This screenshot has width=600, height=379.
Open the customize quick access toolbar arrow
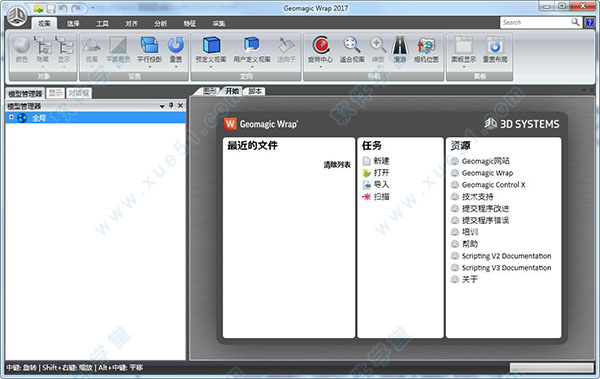click(x=92, y=8)
